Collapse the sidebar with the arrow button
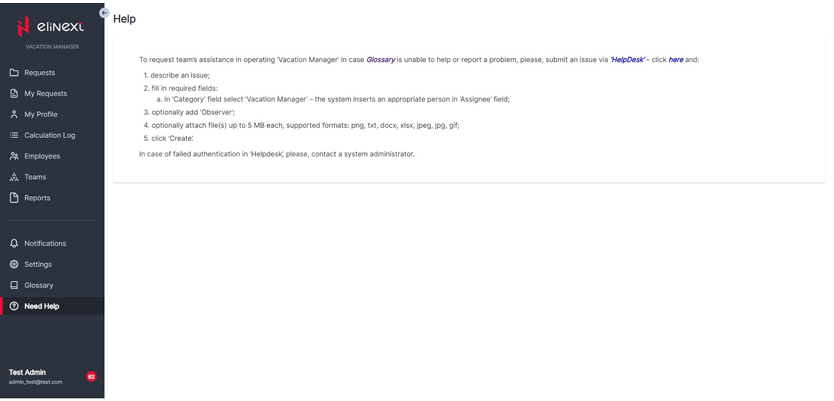This screenshot has width=834, height=401. click(105, 12)
